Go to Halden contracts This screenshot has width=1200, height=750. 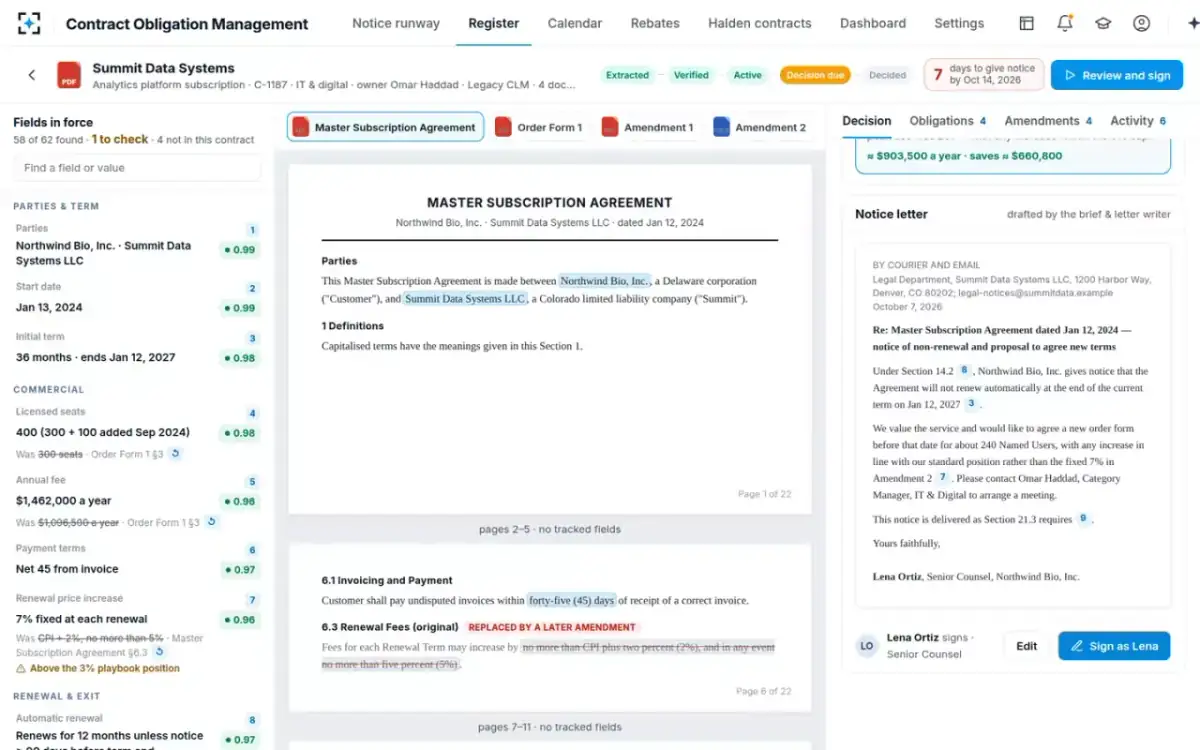[760, 23]
